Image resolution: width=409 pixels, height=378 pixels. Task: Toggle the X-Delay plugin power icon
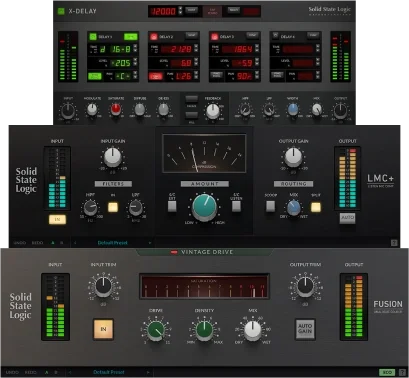tap(61, 11)
